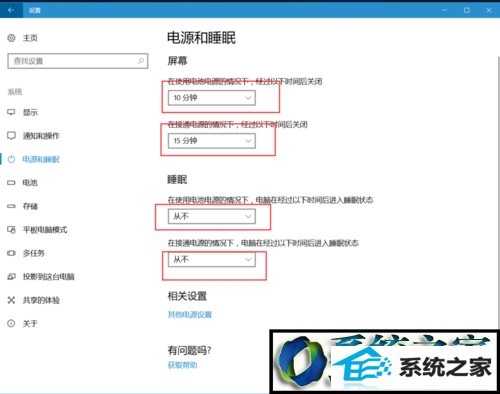Open the 主页 home gear icon
This screenshot has height=394, width=500.
coord(11,38)
